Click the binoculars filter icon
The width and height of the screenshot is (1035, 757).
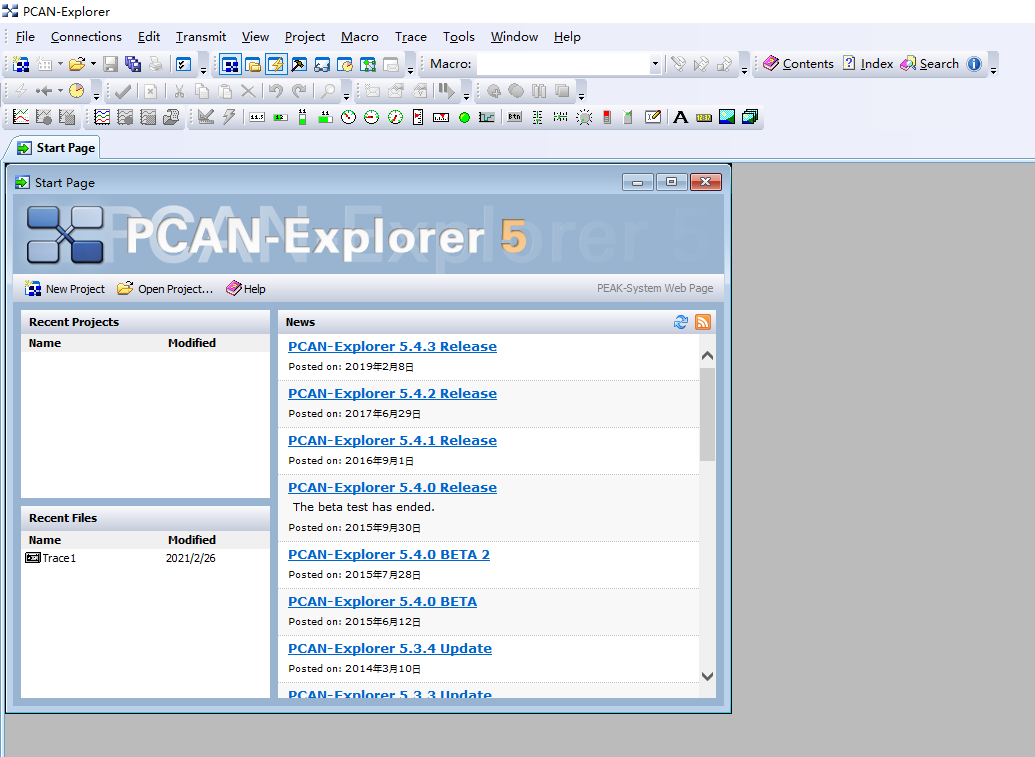(322, 63)
